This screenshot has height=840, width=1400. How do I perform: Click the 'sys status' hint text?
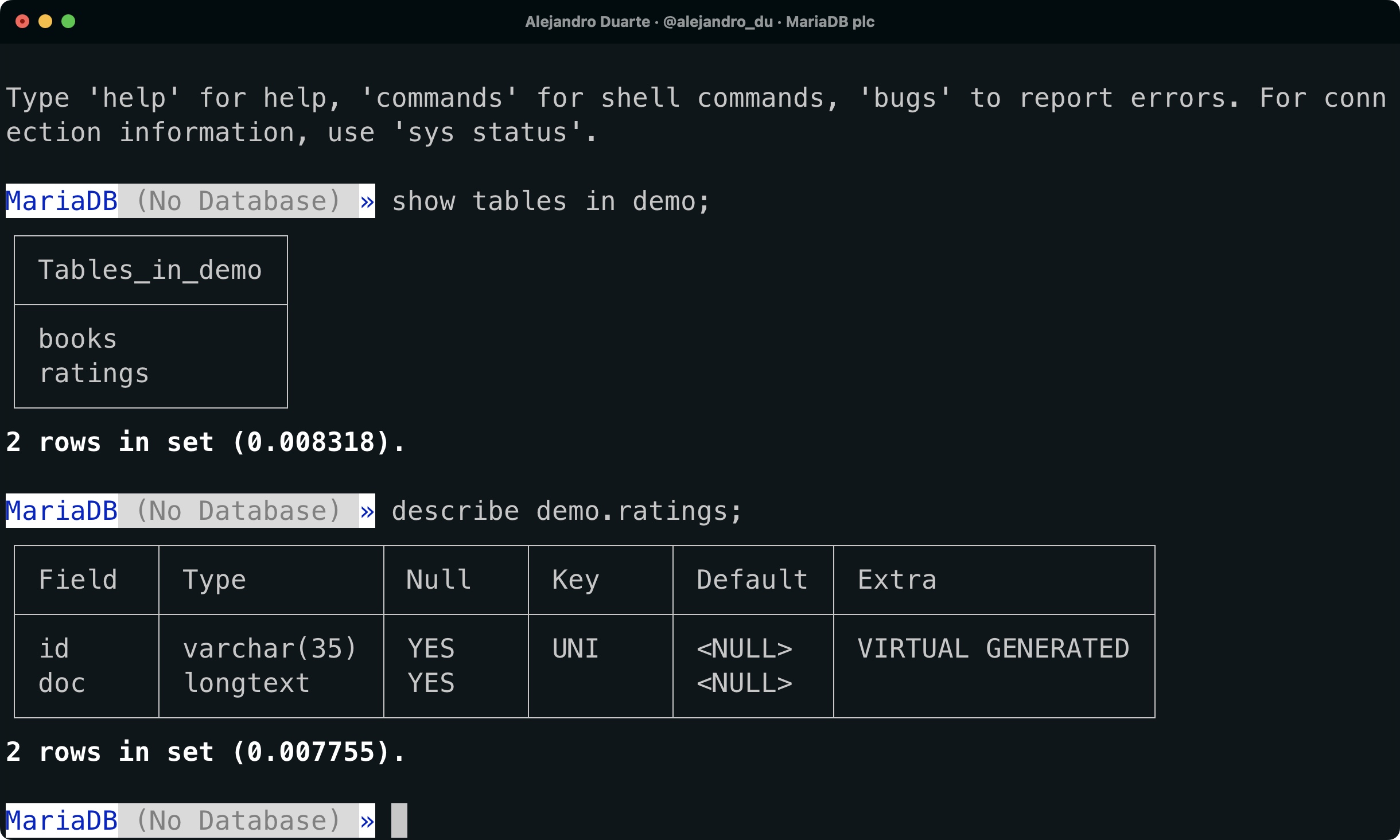pyautogui.click(x=488, y=133)
